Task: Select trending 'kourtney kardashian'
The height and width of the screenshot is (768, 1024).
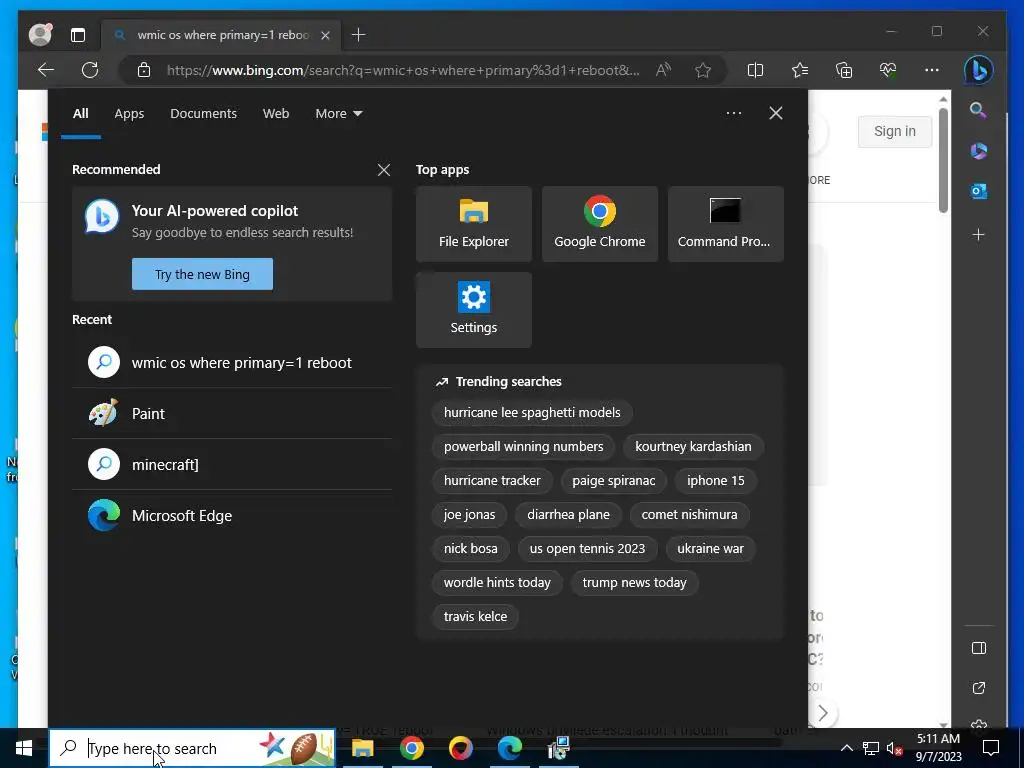Action: (693, 447)
